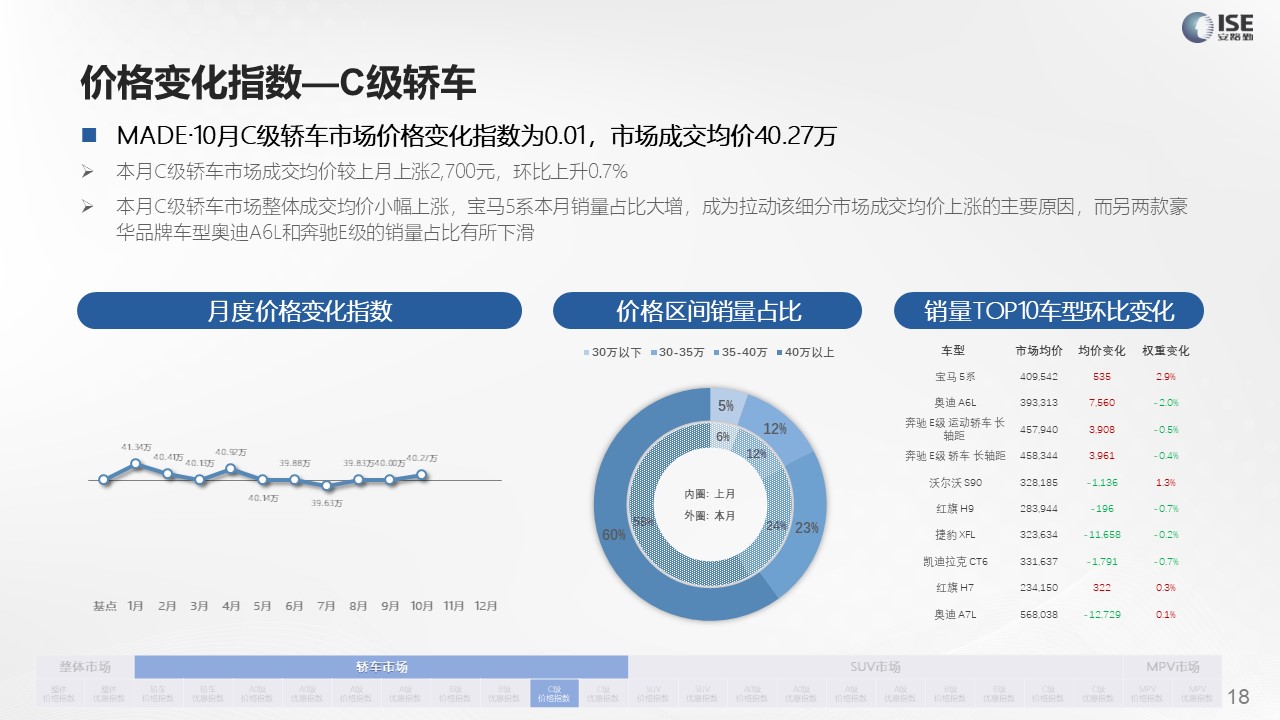This screenshot has width=1280, height=720.
Task: Select the 24% inner donut segment
Action: tap(776, 525)
